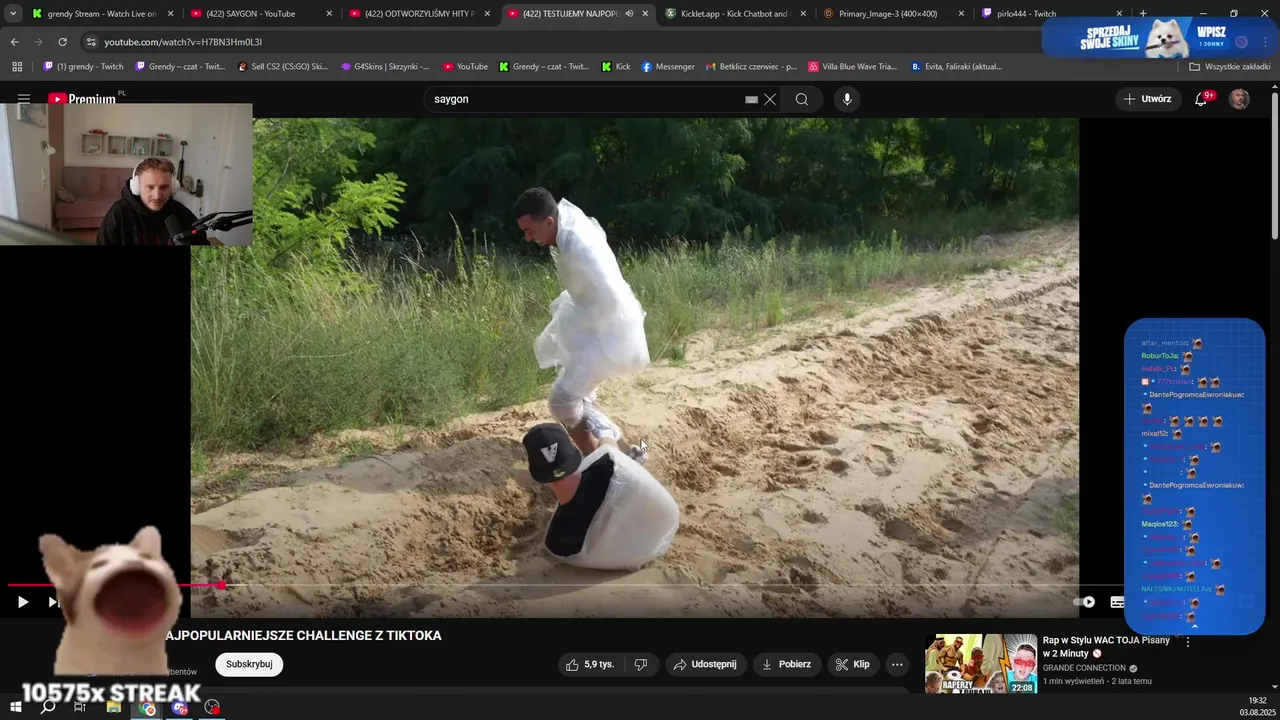This screenshot has height=720, width=1280.
Task: Click the address bar URL
Action: click(183, 42)
